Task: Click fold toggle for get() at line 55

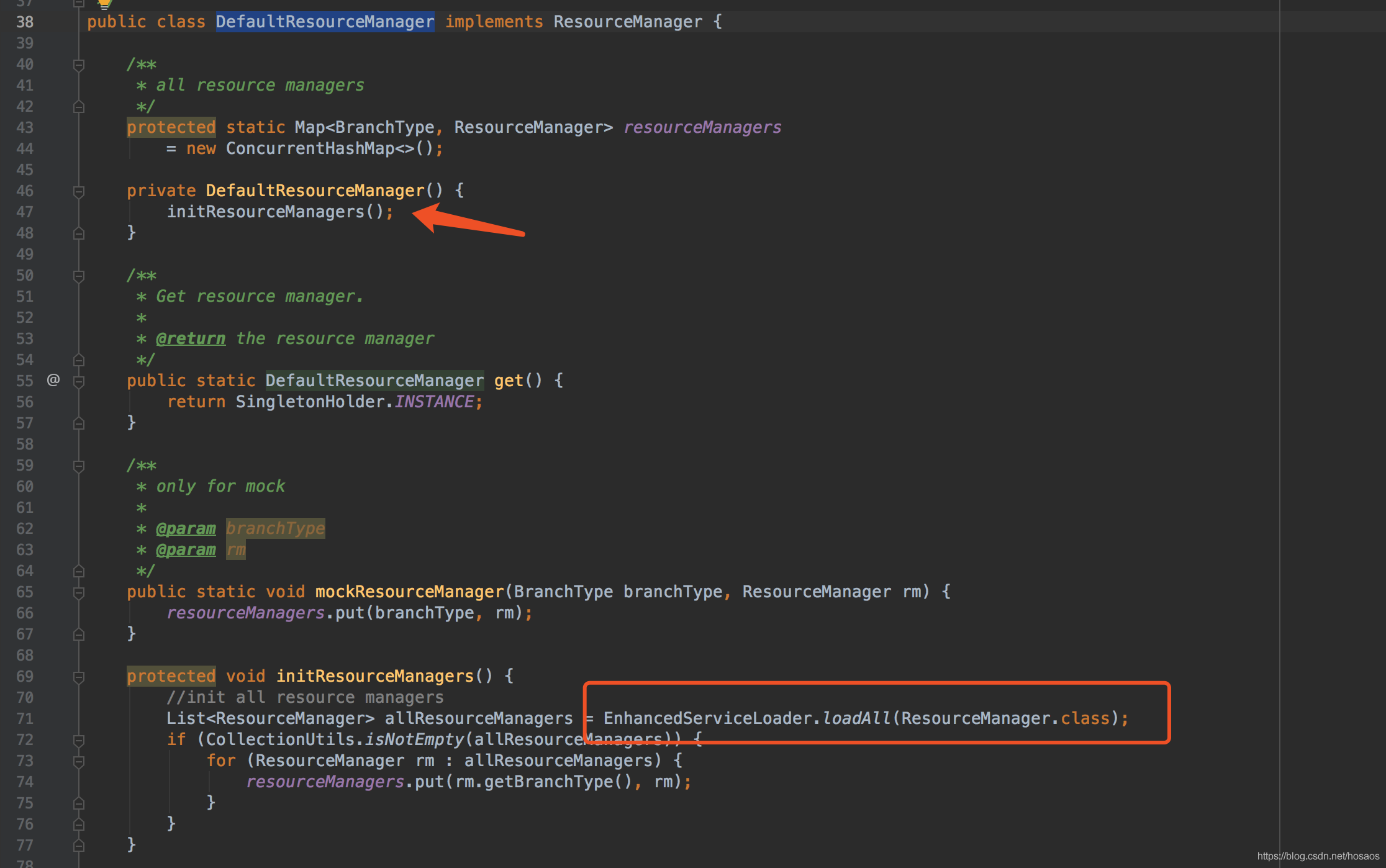Action: click(79, 381)
